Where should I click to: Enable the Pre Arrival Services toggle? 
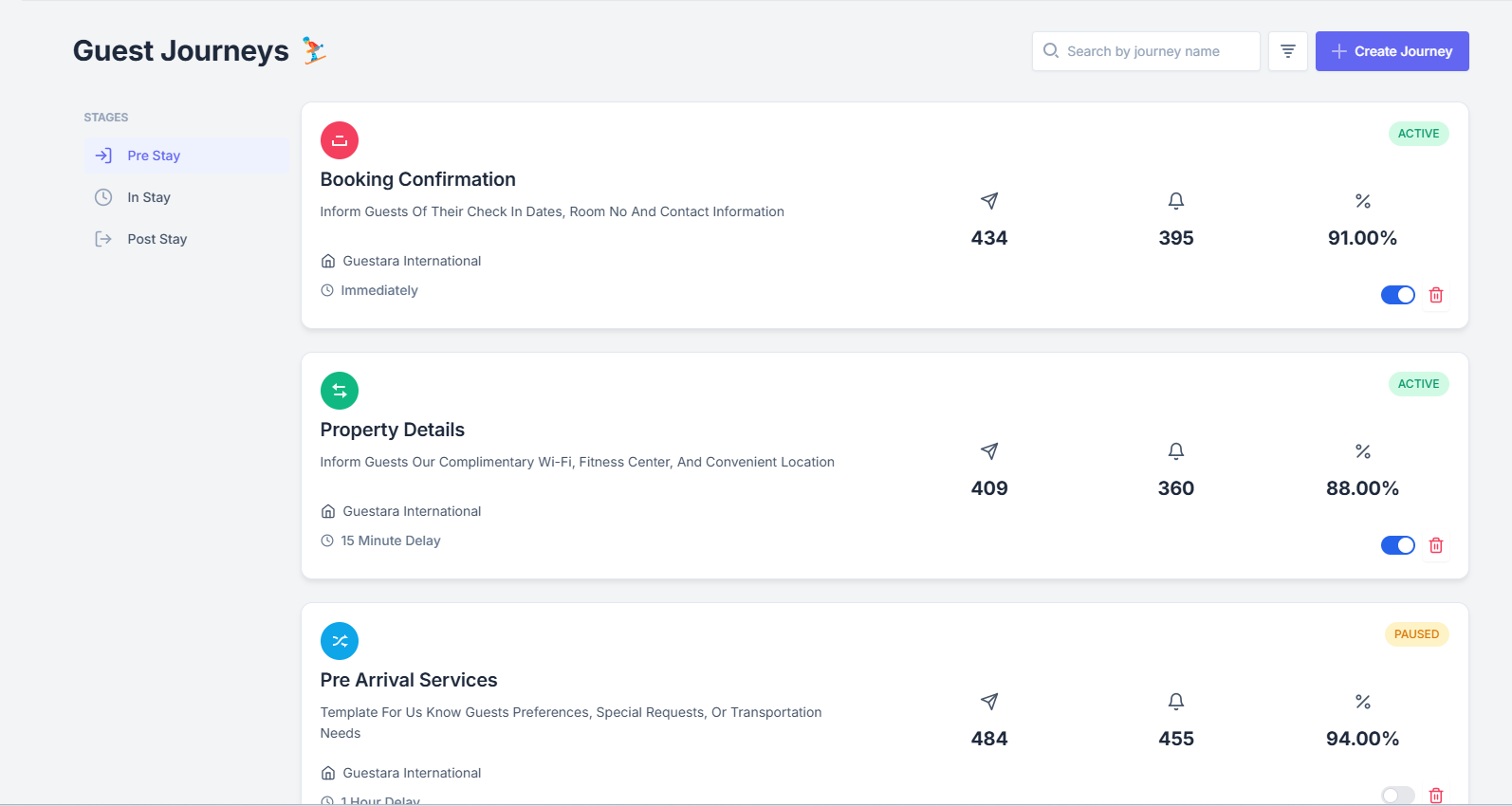[1397, 795]
